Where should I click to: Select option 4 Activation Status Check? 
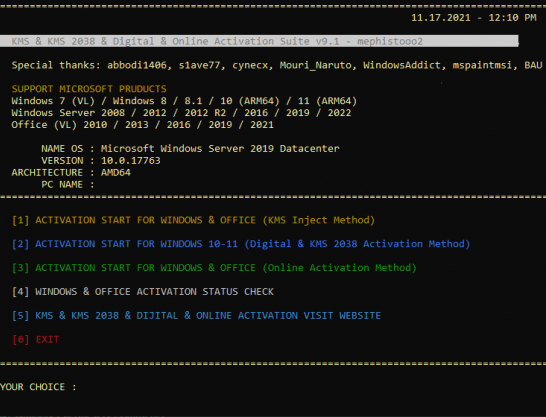(143, 292)
